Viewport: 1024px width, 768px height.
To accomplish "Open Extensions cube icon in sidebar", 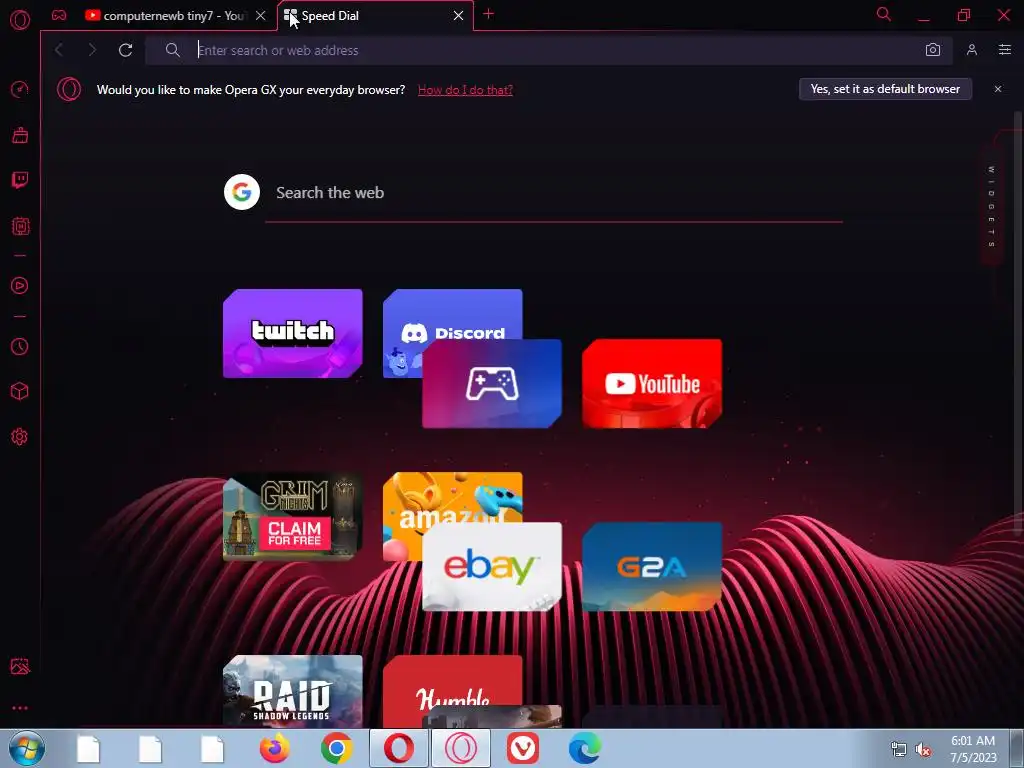I will [20, 391].
